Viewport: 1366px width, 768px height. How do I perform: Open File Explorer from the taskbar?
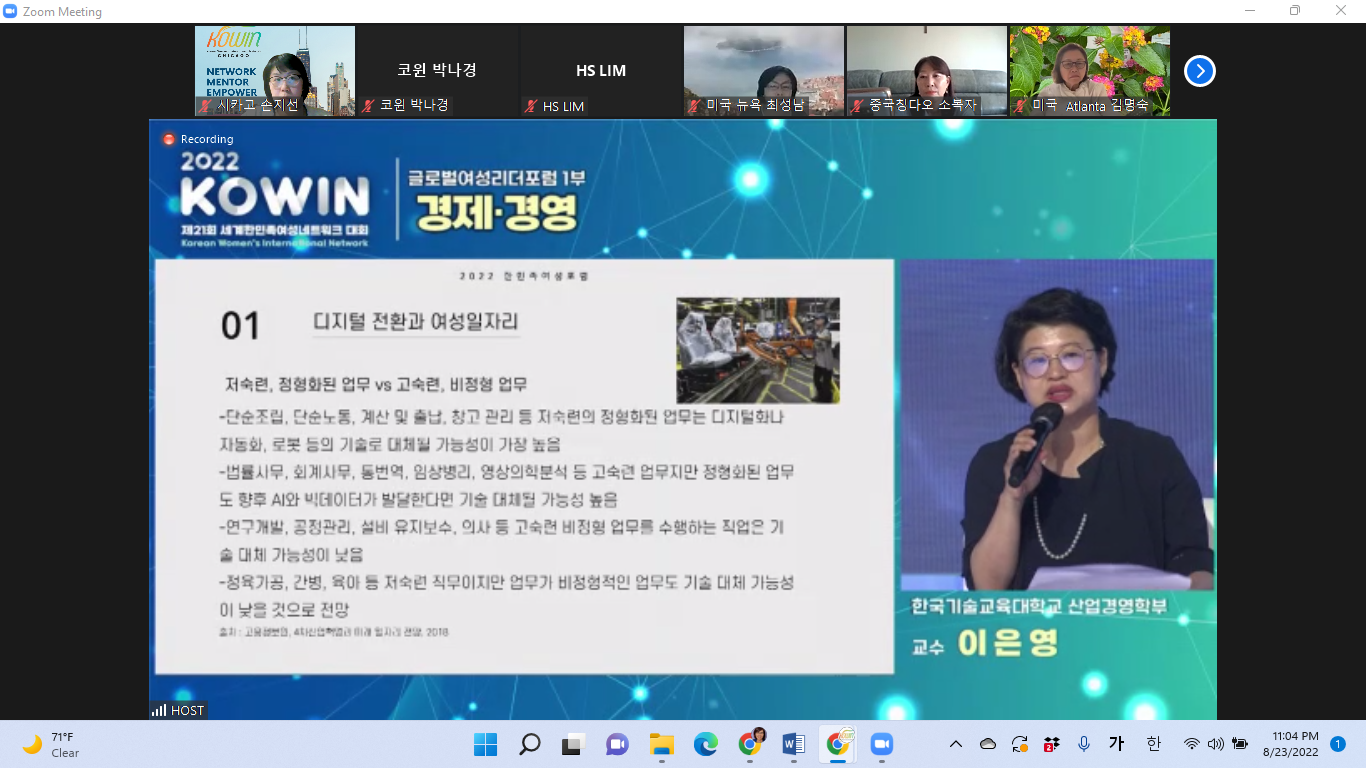pyautogui.click(x=661, y=744)
